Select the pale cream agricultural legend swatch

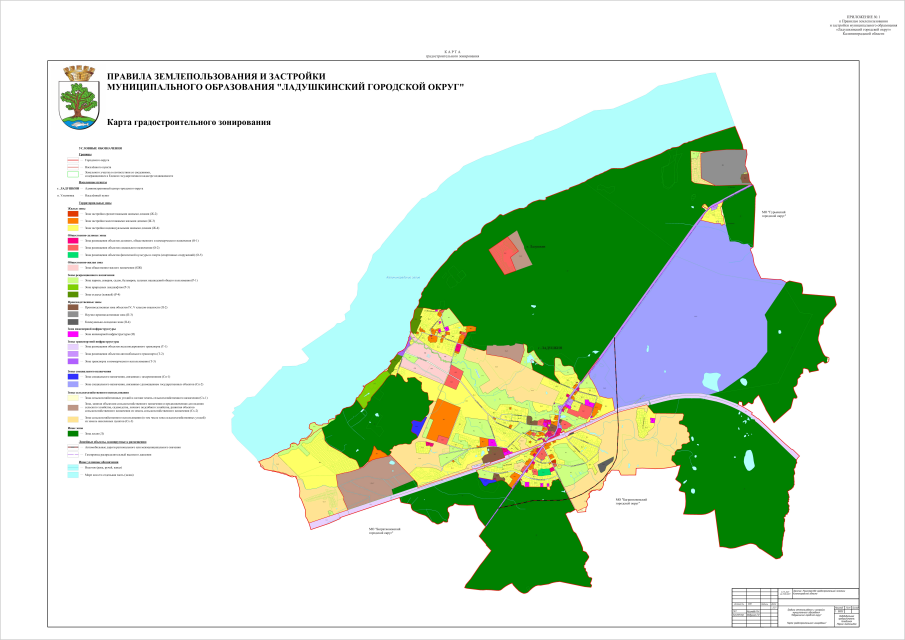pyautogui.click(x=73, y=398)
